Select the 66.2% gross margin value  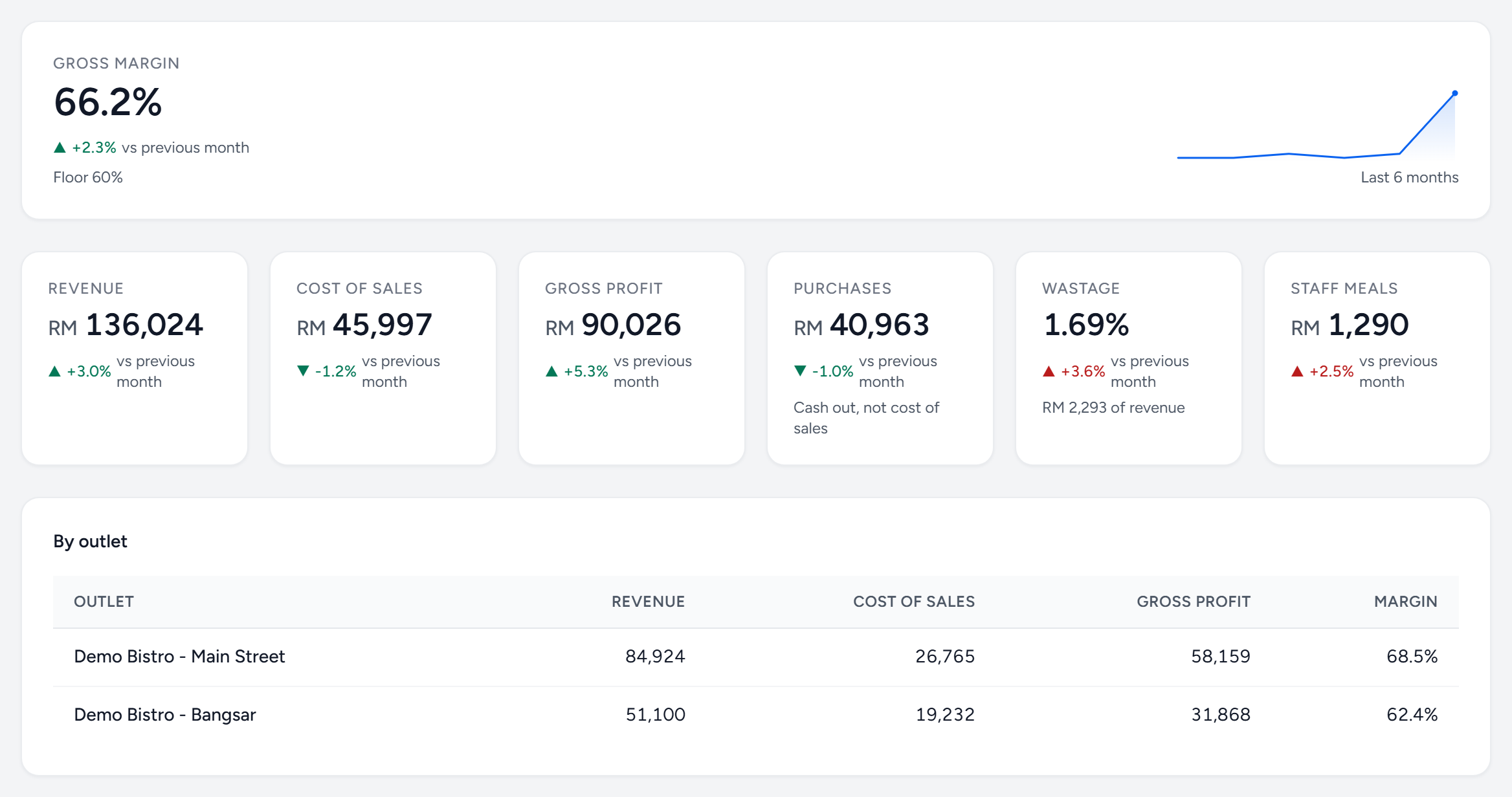pyautogui.click(x=107, y=102)
